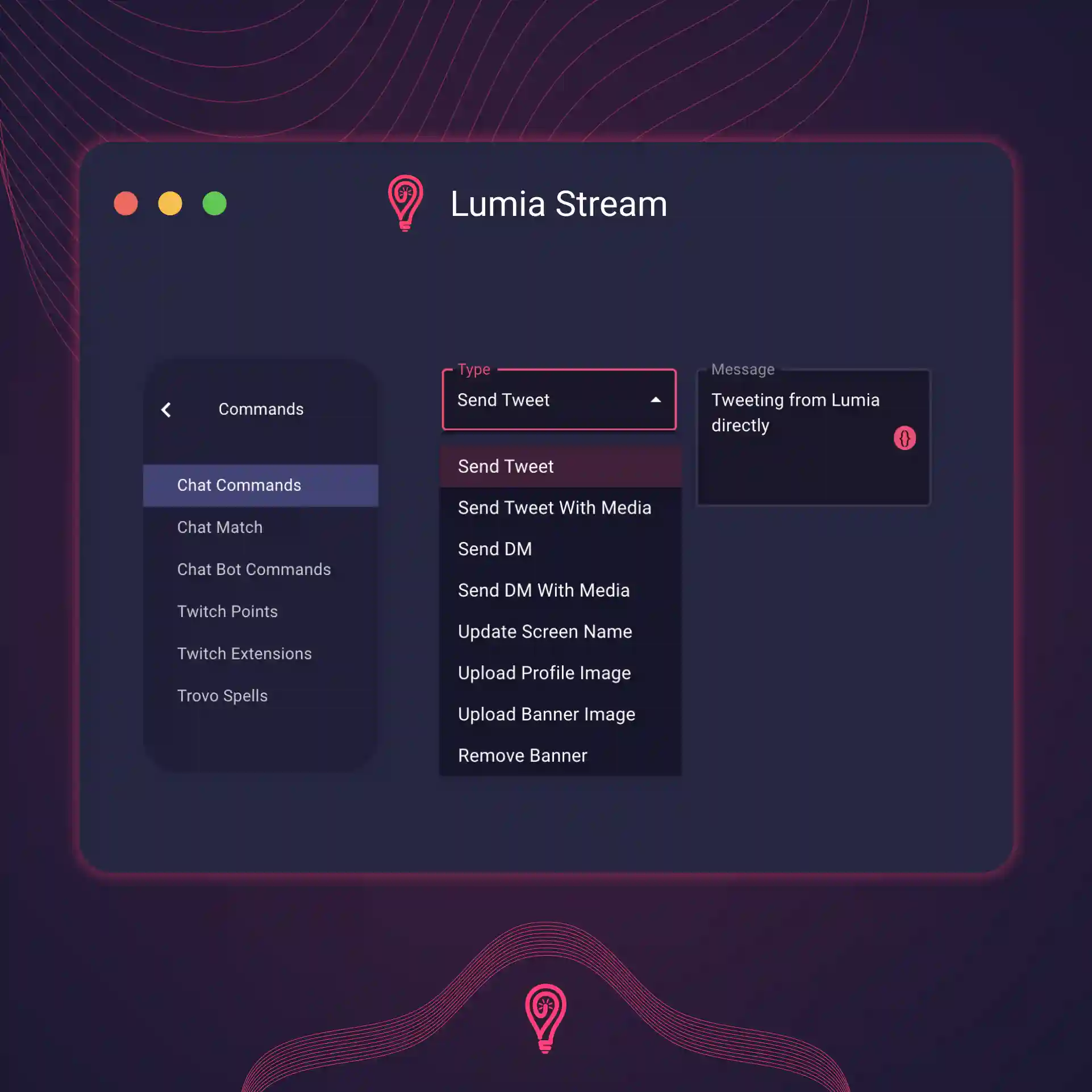Click the yellow minimize dot button
This screenshot has width=1092, height=1092.
pyautogui.click(x=171, y=203)
